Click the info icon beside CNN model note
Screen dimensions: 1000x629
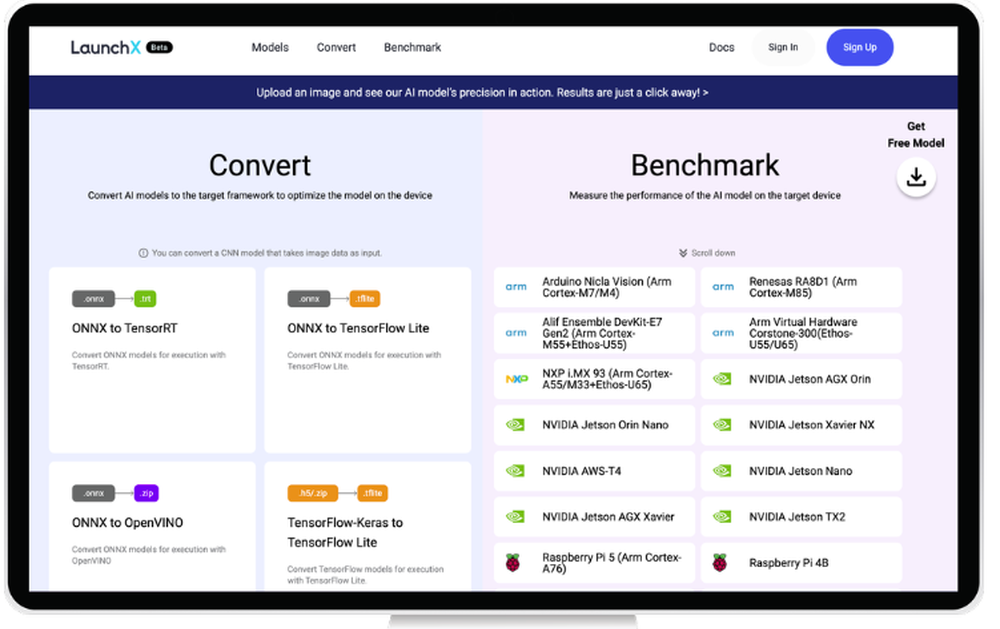[143, 253]
